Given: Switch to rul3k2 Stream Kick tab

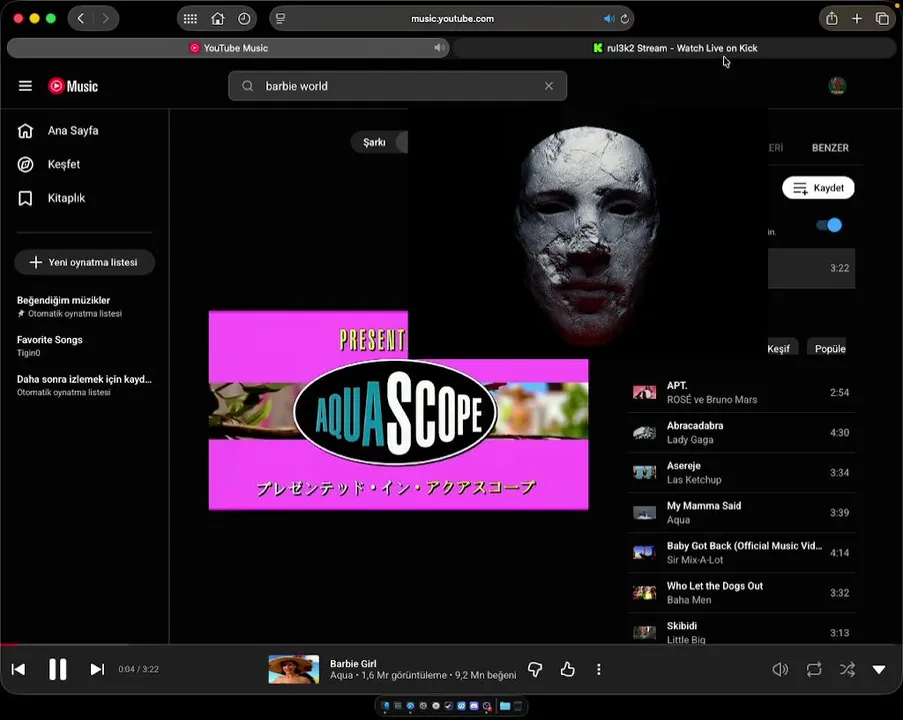Looking at the screenshot, I should click(x=674, y=48).
